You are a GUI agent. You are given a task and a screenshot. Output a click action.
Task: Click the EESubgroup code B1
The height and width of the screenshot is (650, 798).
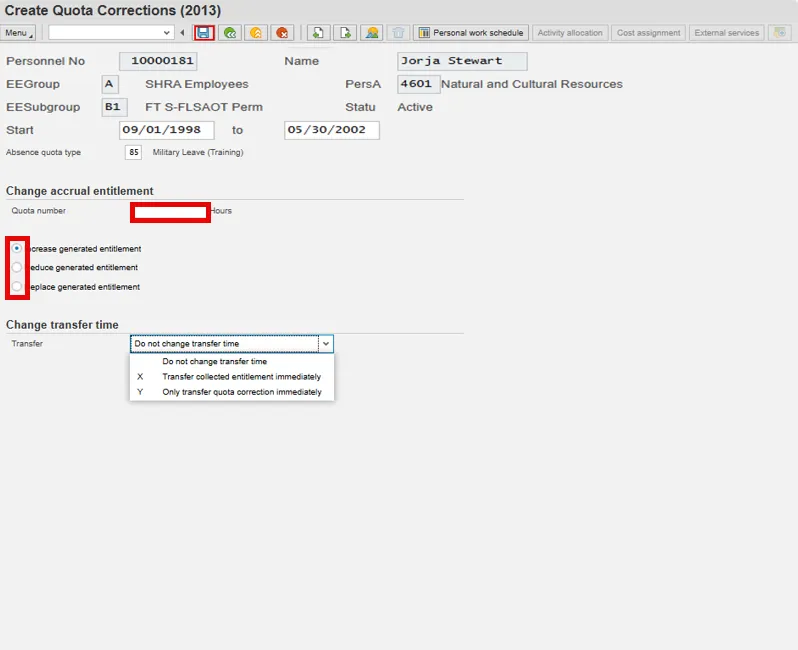[x=114, y=107]
